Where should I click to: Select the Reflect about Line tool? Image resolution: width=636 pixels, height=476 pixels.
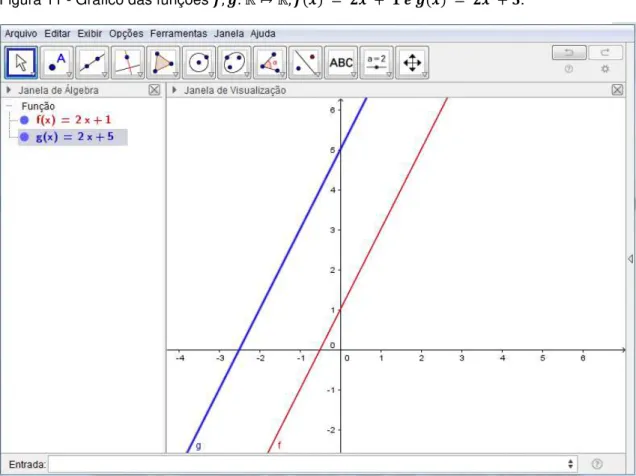[x=305, y=62]
